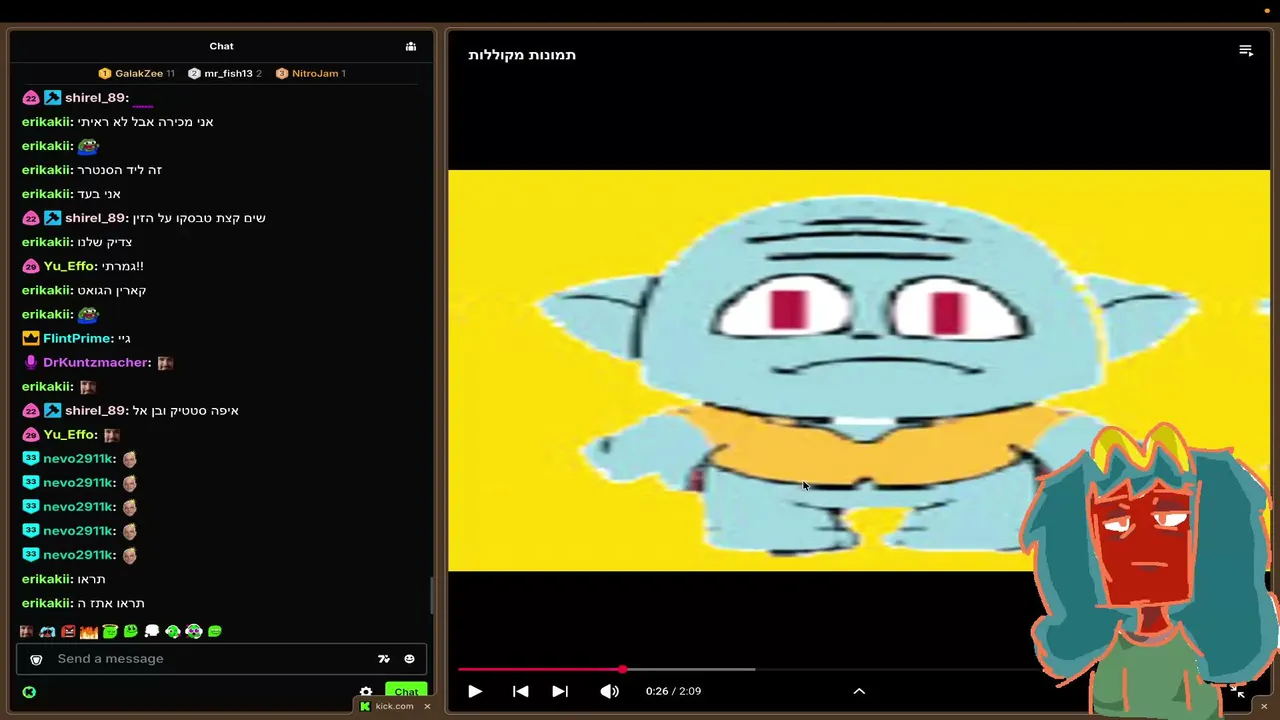Play the video in the player
This screenshot has width=1280, height=720.
(475, 691)
